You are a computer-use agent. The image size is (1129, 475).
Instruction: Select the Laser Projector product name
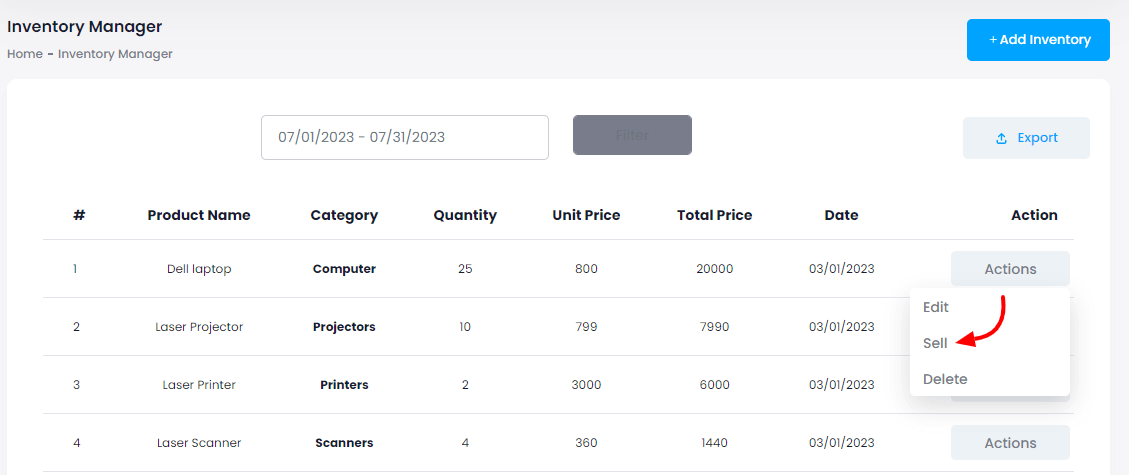[x=199, y=327]
